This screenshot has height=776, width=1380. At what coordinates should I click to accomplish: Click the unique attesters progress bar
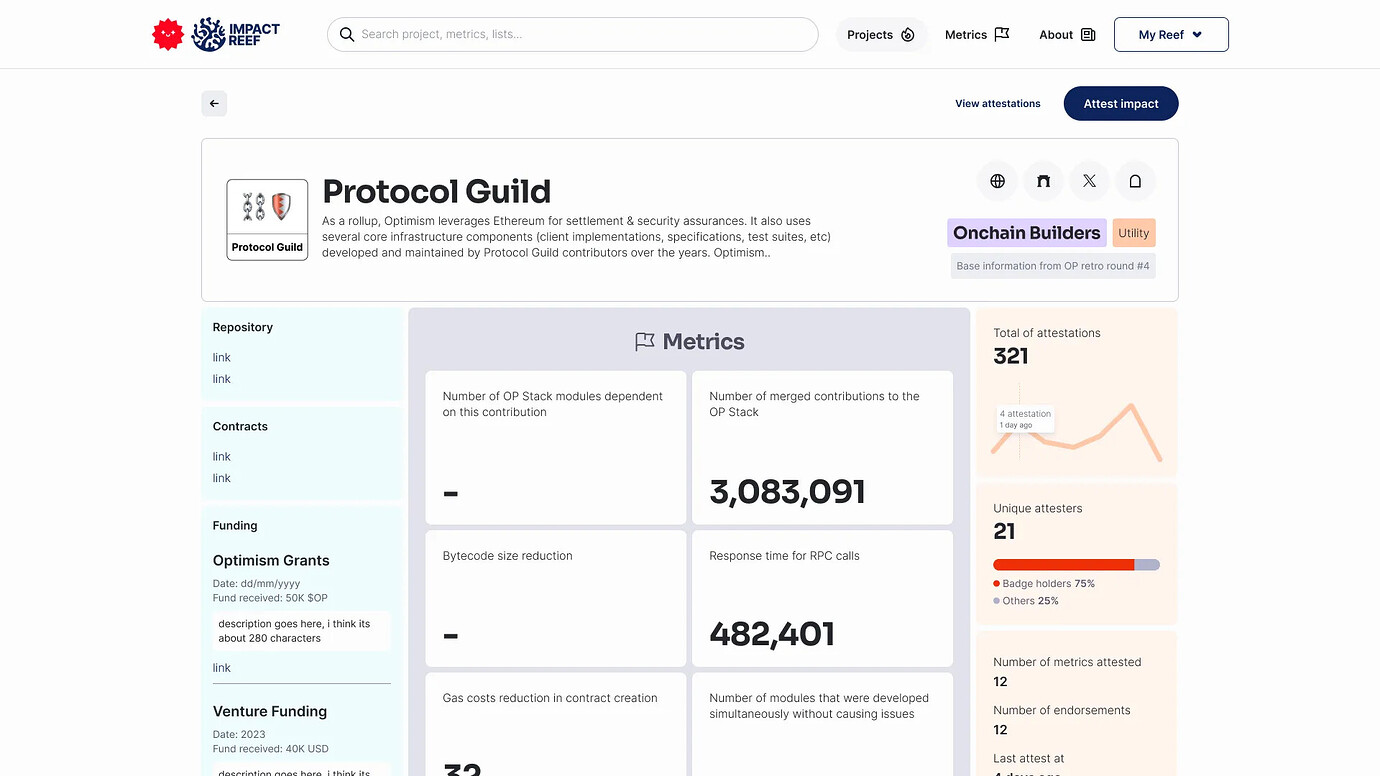pos(1076,565)
